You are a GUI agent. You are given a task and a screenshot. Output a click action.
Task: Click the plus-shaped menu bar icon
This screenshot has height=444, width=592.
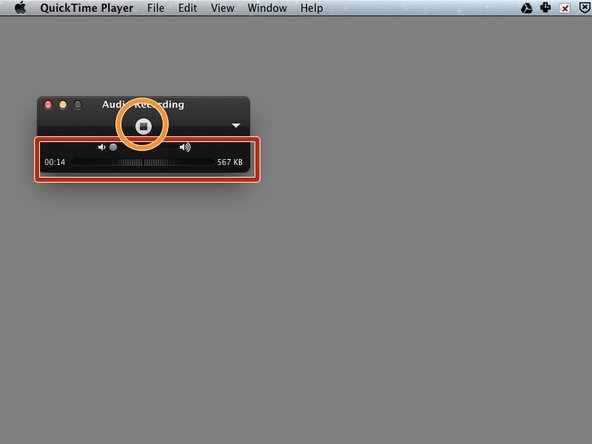(546, 8)
